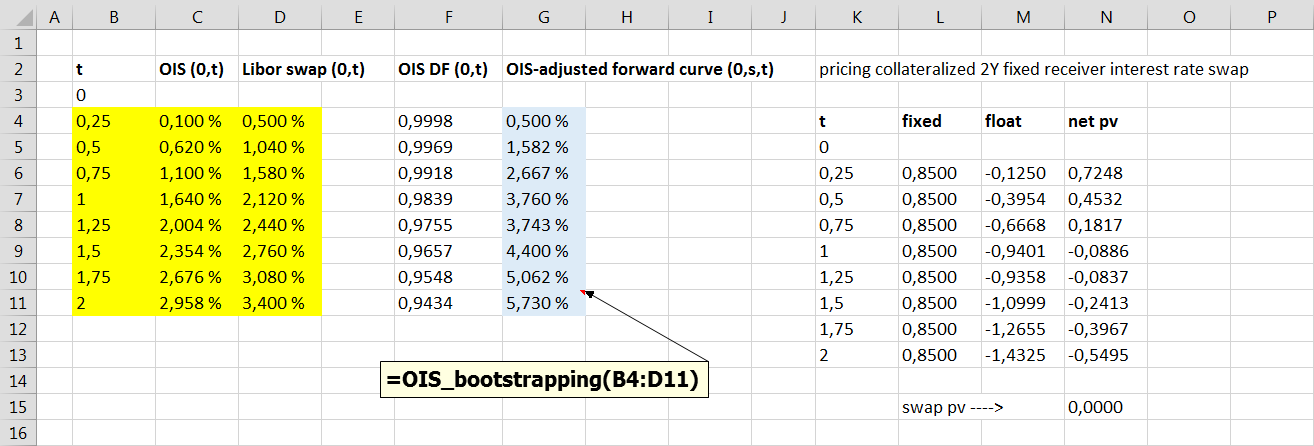The height and width of the screenshot is (446, 1314).
Task: Select row 4 header
Action: [x=17, y=121]
